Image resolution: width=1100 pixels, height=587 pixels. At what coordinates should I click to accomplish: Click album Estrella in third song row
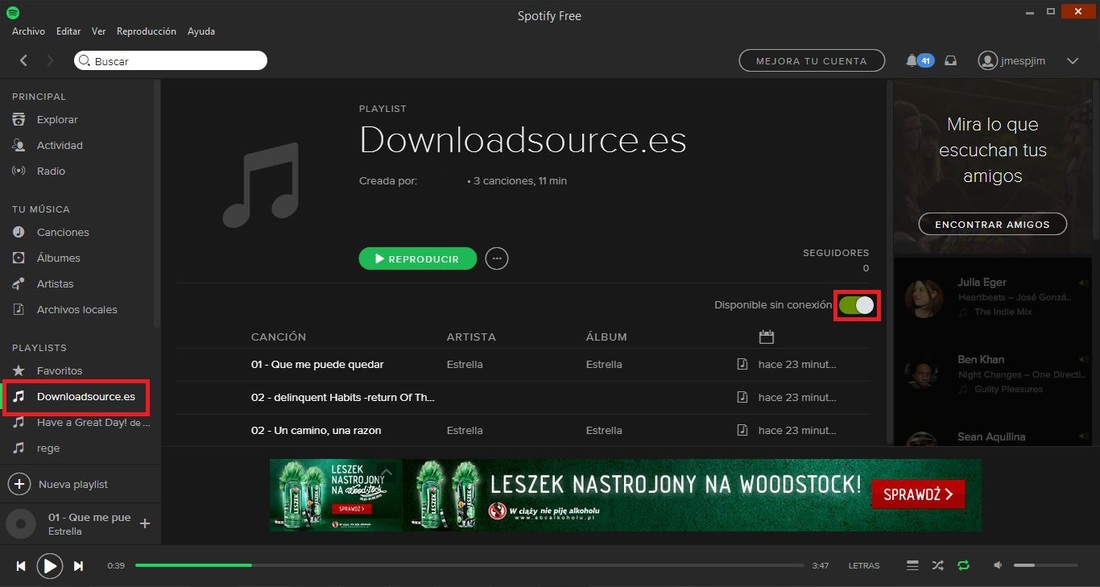click(x=604, y=431)
